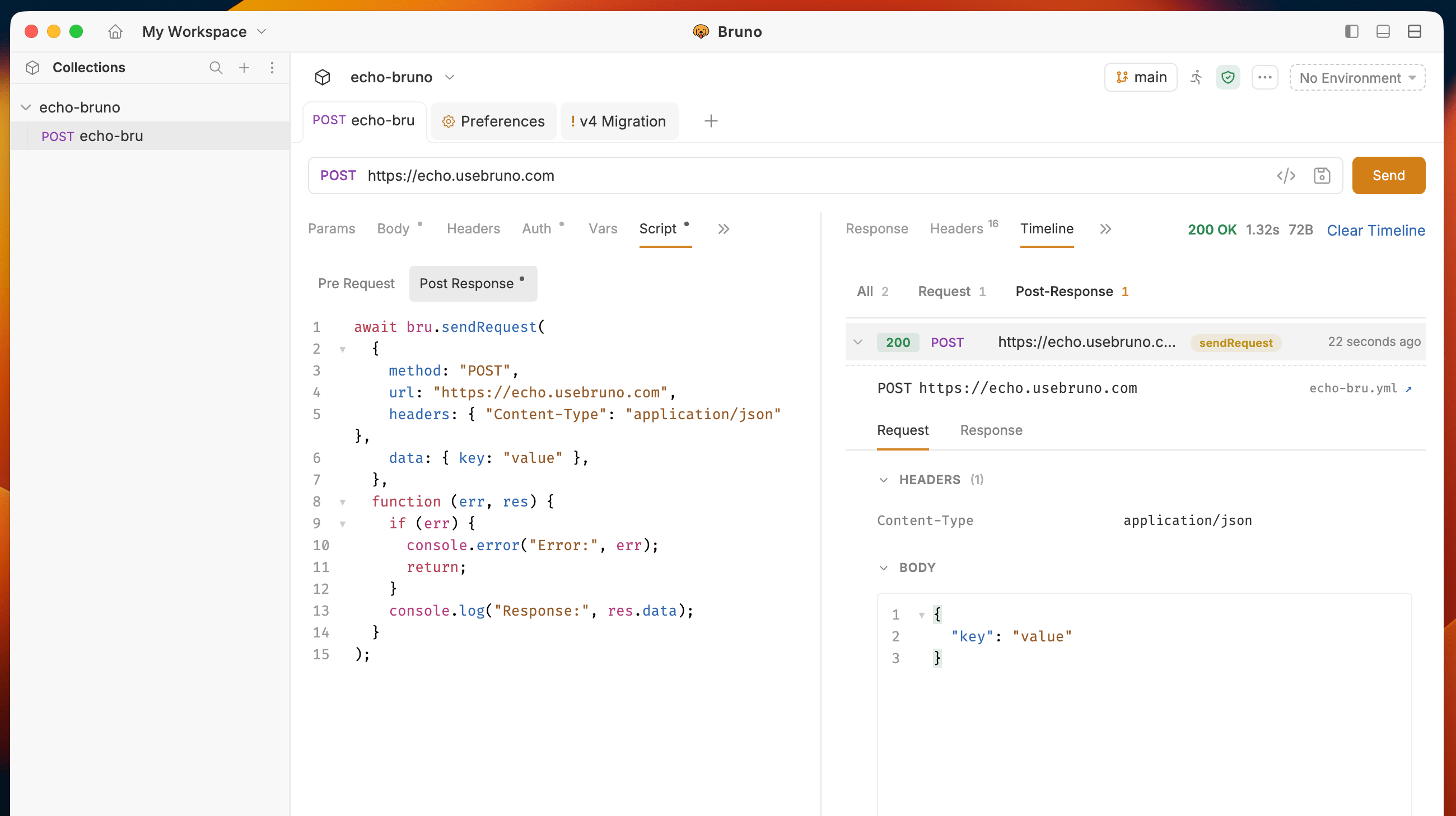Switch to the Pre Request script
Screen dimensions: 1456x816
point(356,284)
